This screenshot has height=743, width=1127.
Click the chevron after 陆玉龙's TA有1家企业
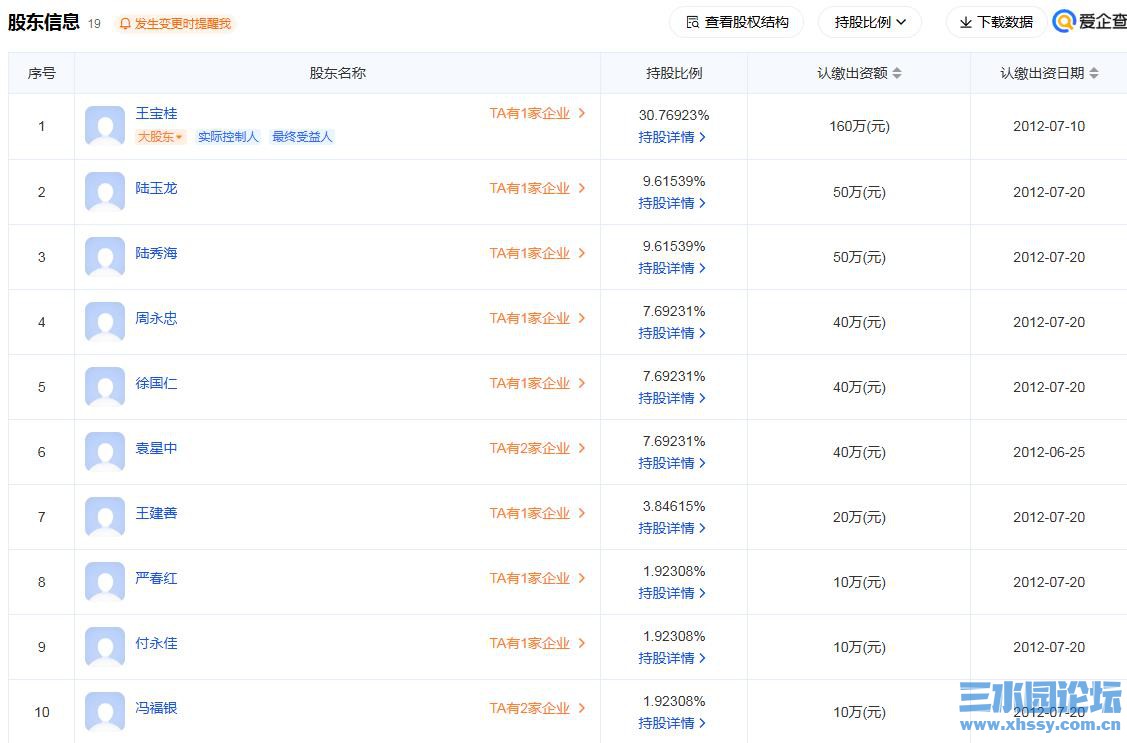pos(581,188)
